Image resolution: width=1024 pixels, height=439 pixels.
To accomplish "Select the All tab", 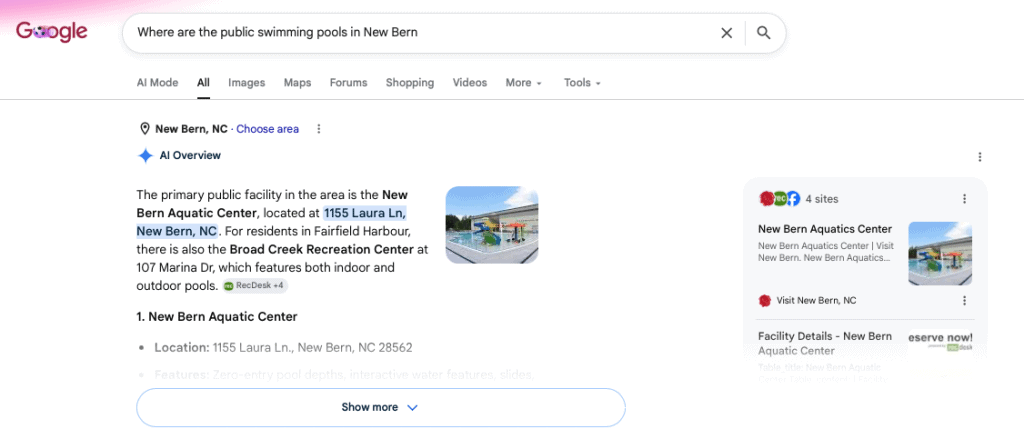I will [x=203, y=83].
